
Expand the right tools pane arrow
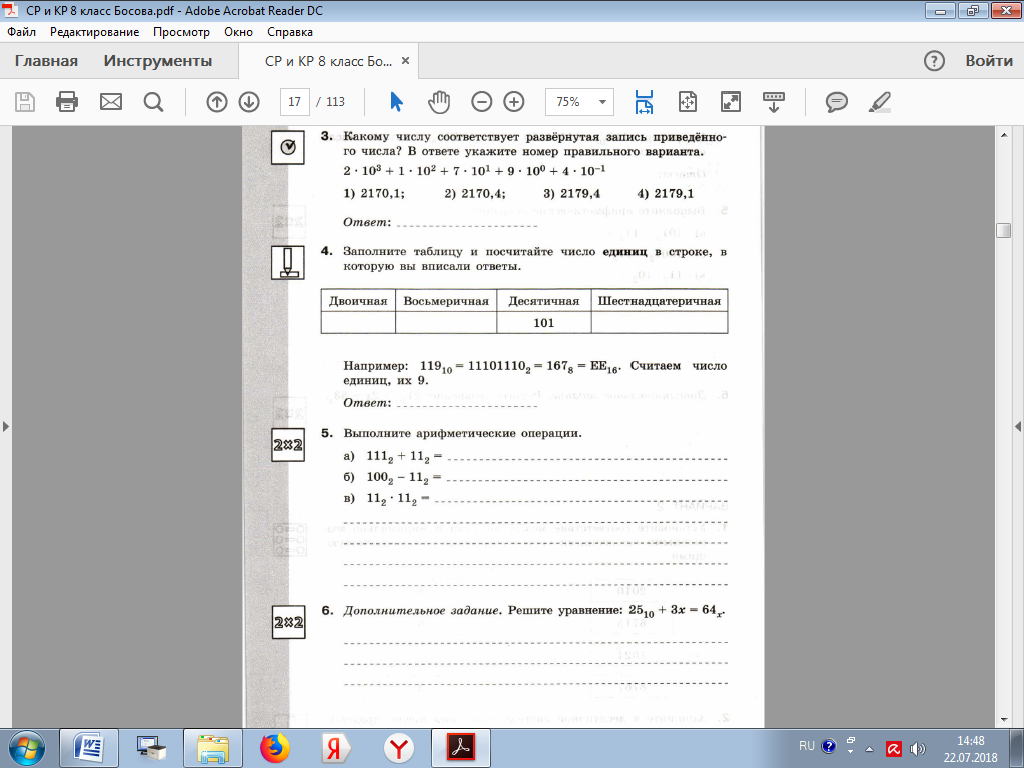1017,426
